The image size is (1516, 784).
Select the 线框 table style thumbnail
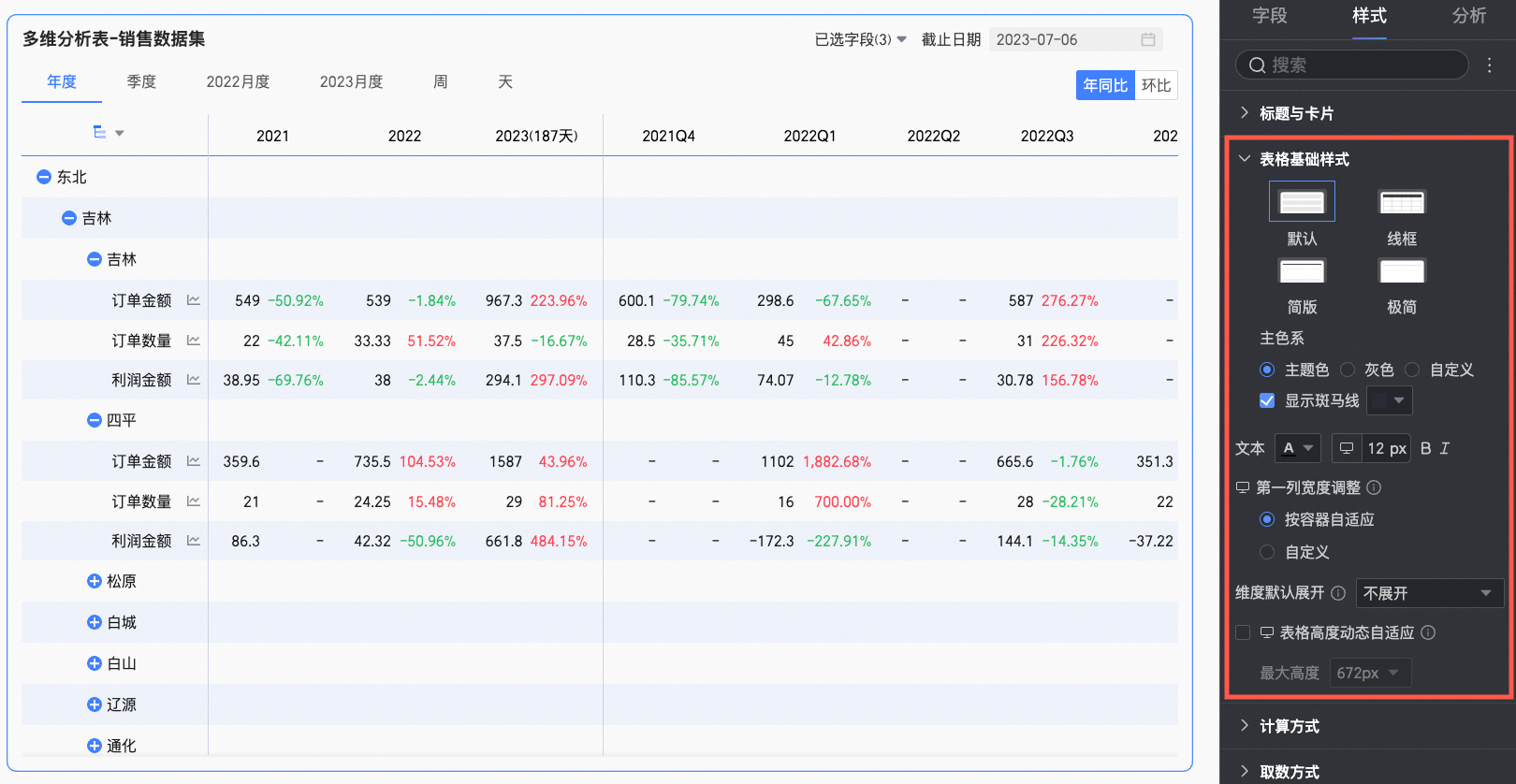(x=1401, y=202)
